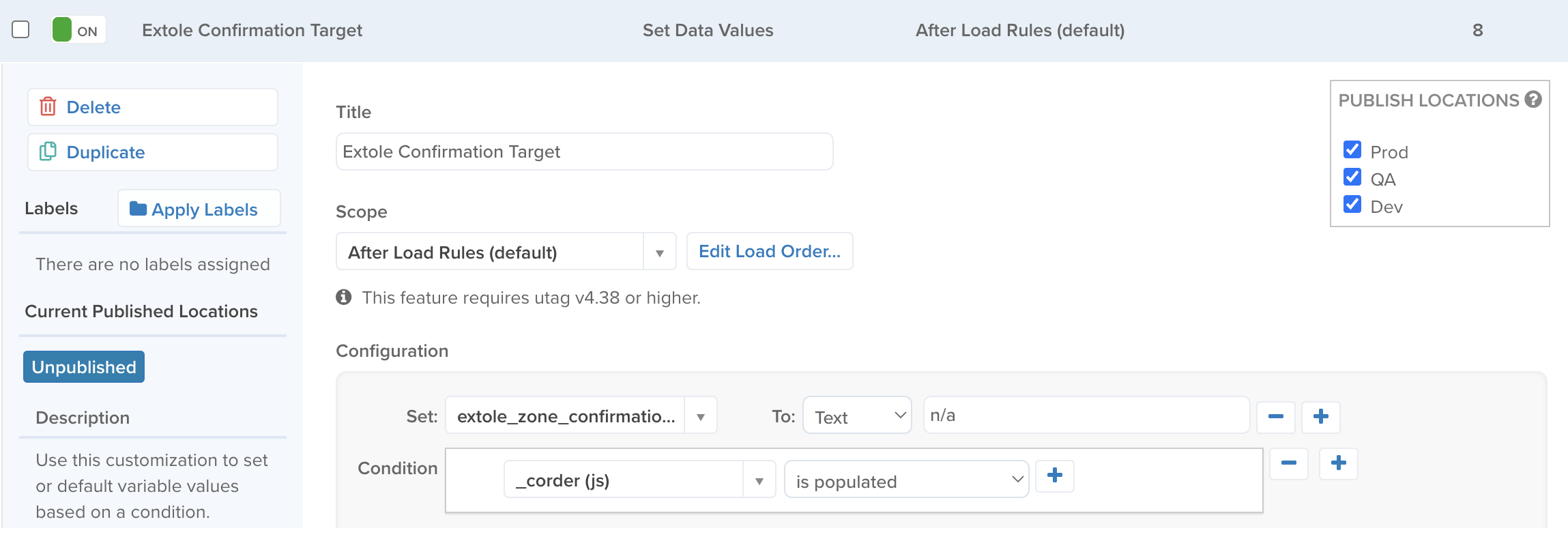The width and height of the screenshot is (1568, 539).
Task: Click the PUBLISH LOCATIONS heading
Action: (x=1429, y=100)
